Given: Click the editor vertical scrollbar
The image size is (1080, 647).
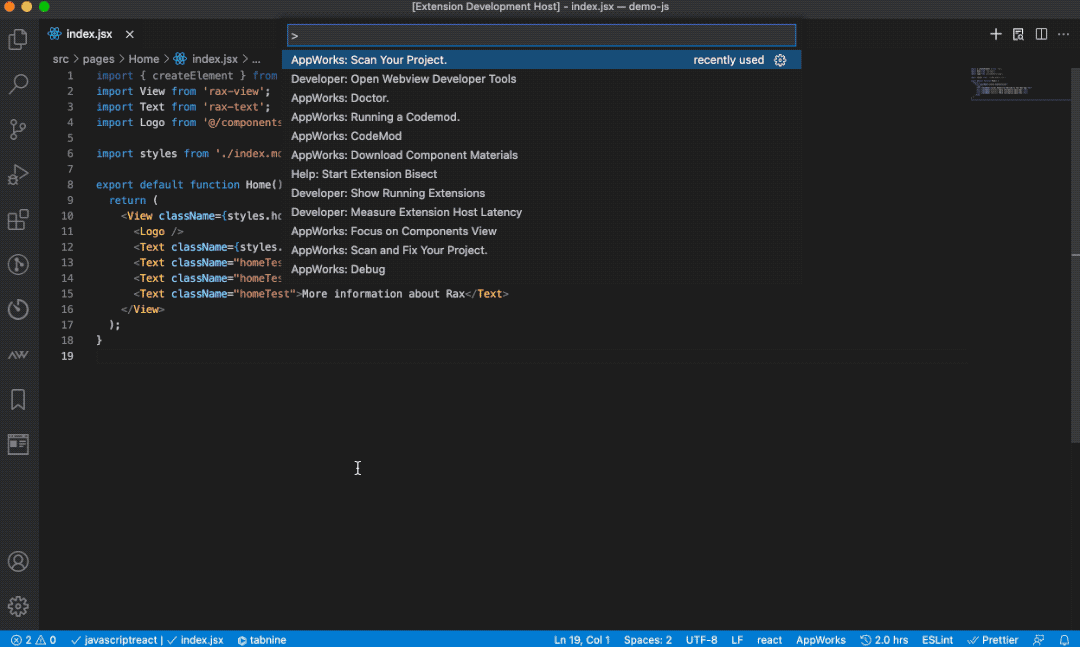Looking at the screenshot, I should click(x=1075, y=255).
